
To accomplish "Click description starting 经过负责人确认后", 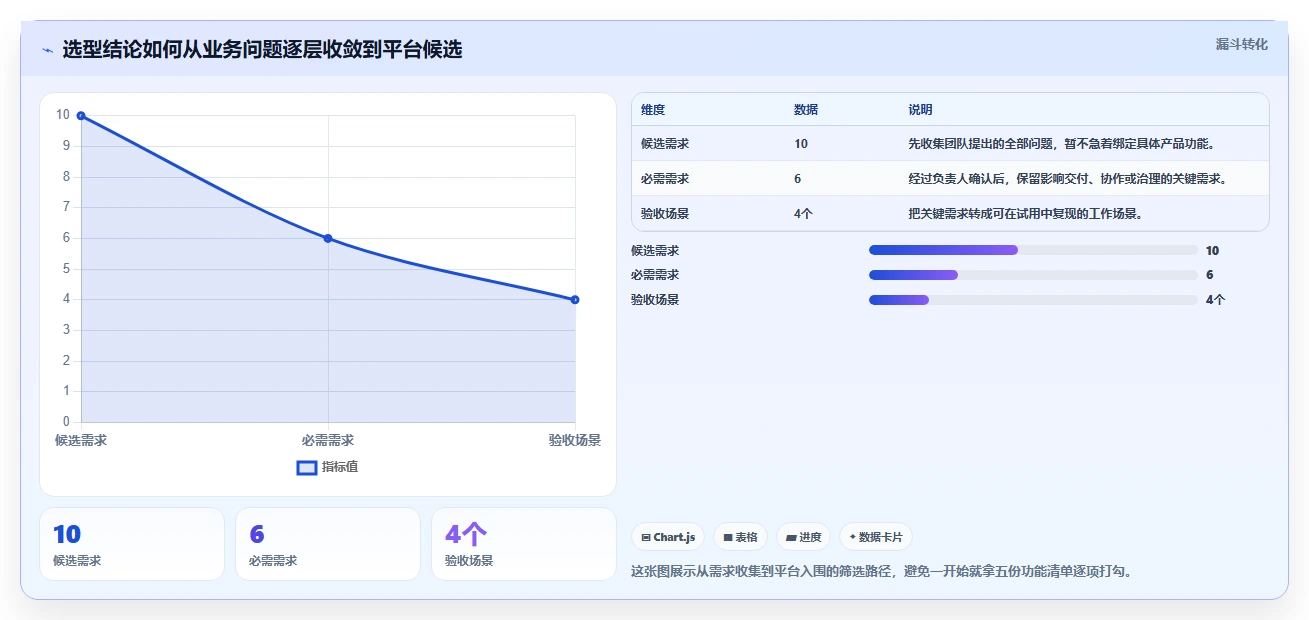I will [1067, 179].
